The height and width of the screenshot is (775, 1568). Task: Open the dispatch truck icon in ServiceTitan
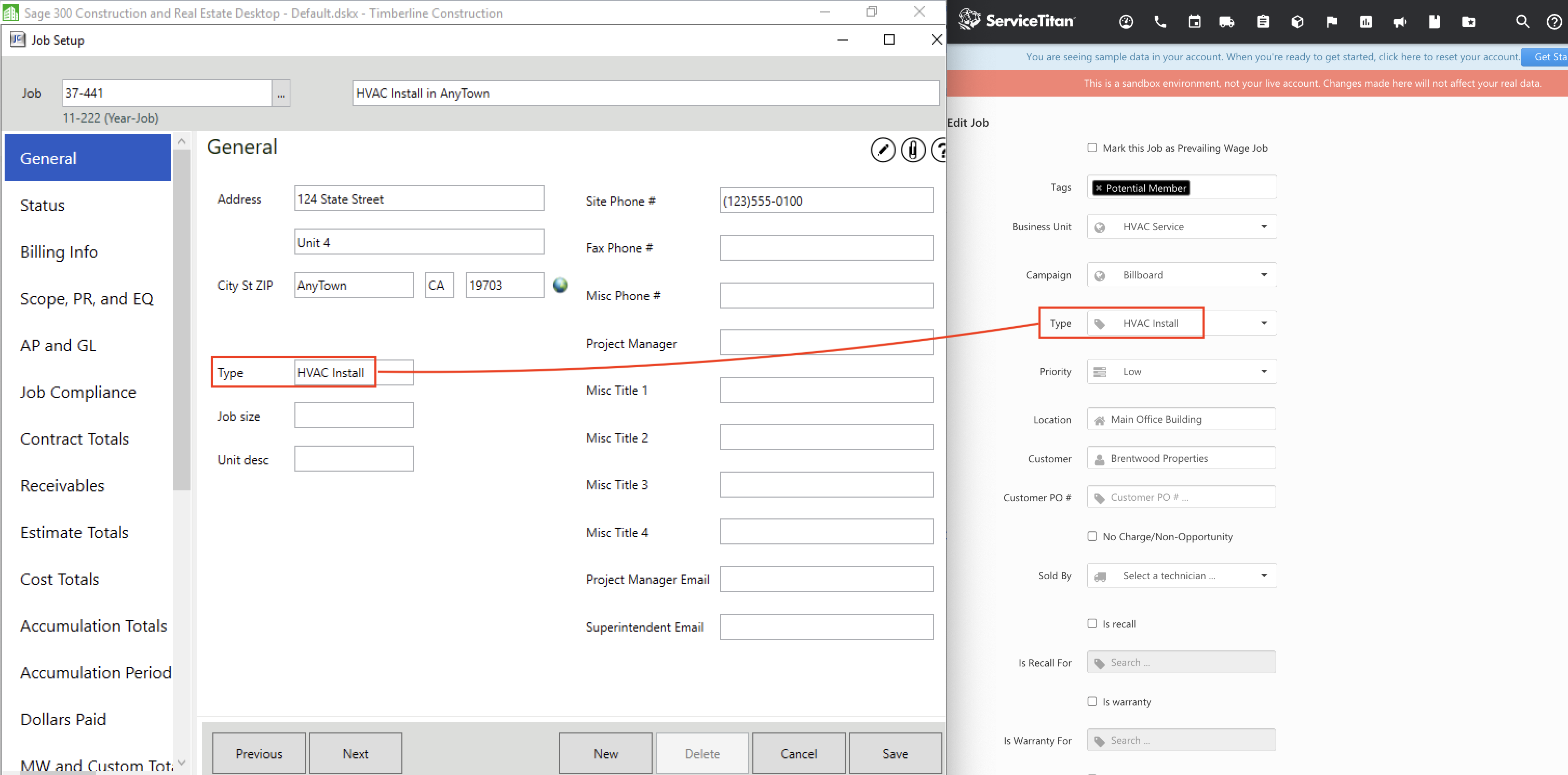(x=1226, y=22)
